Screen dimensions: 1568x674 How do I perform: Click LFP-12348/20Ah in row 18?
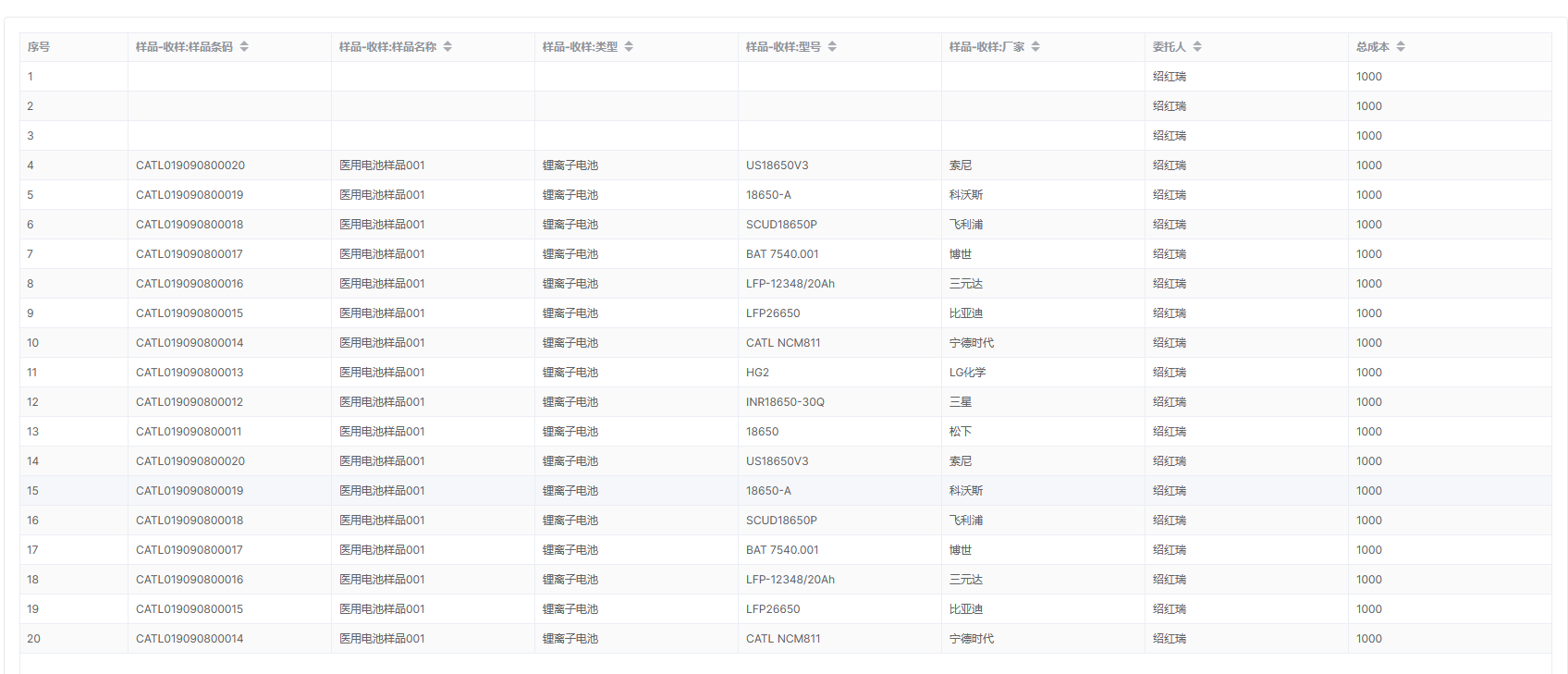pyautogui.click(x=790, y=580)
